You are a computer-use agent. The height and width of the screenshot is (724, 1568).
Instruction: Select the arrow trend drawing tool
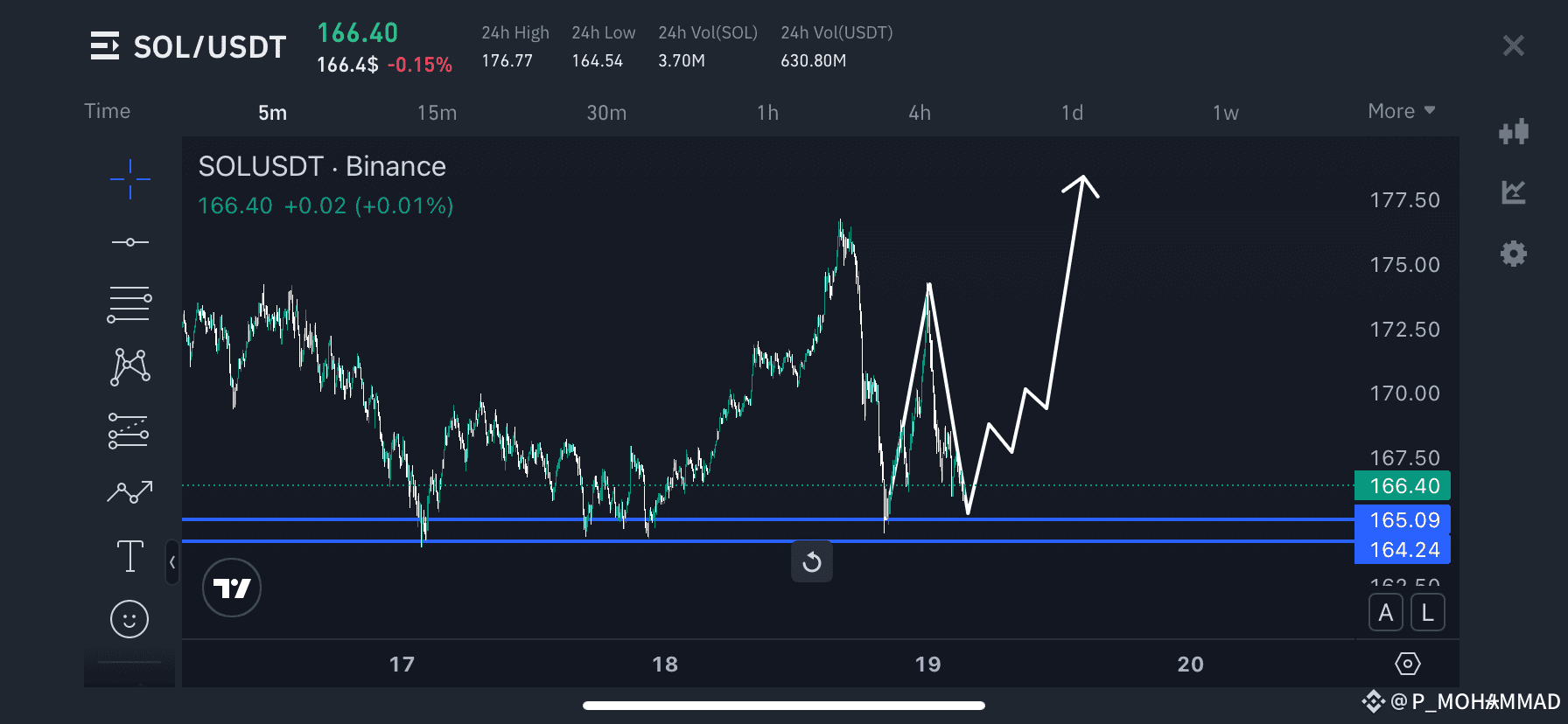(x=129, y=492)
